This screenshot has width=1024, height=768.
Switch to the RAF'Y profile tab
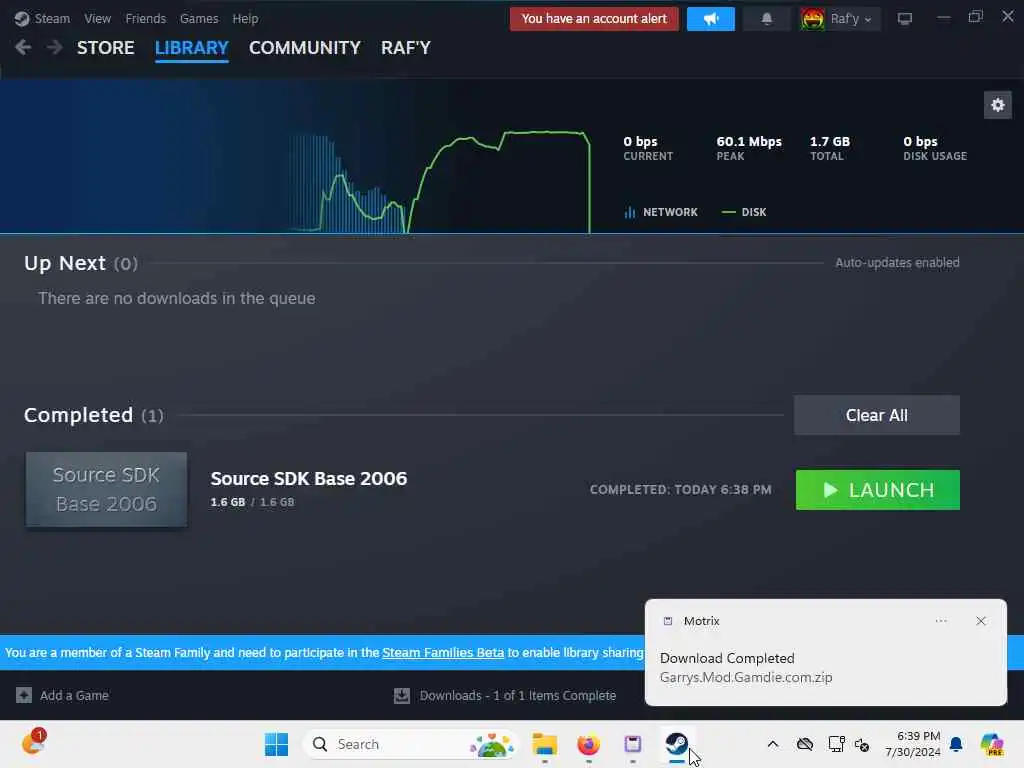point(406,48)
